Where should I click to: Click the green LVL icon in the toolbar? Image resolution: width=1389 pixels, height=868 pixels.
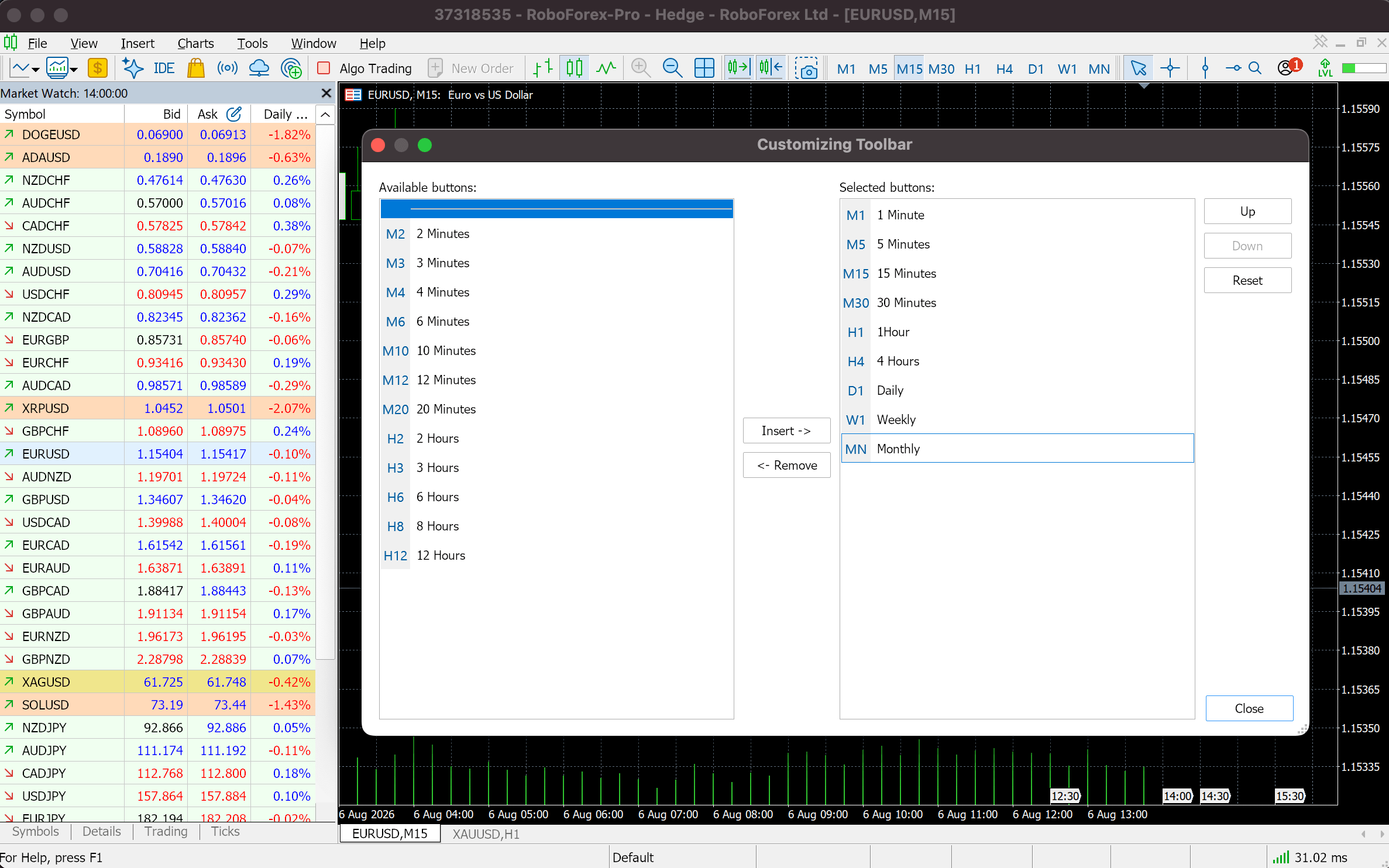coord(1325,68)
